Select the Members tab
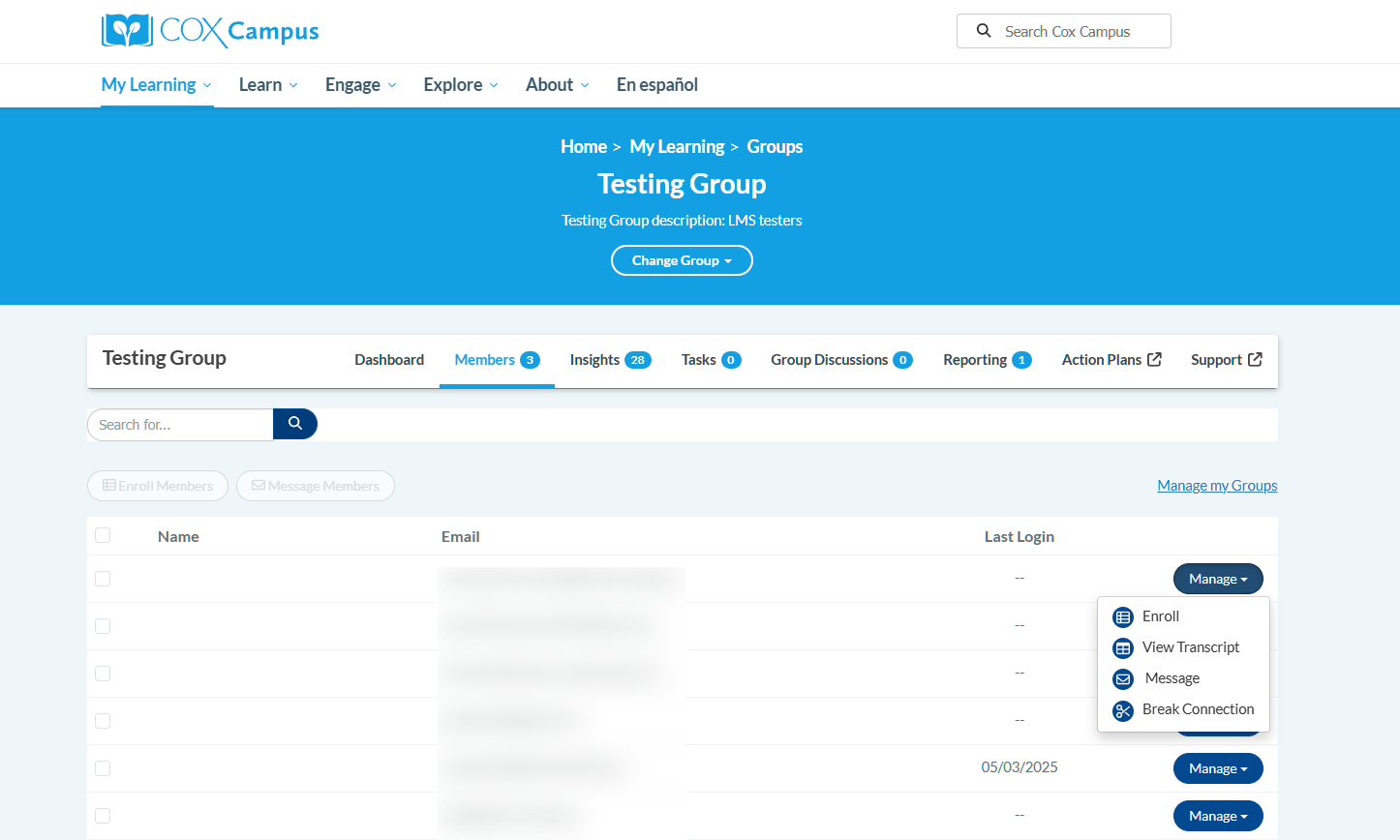Image resolution: width=1400 pixels, height=840 pixels. [497, 360]
